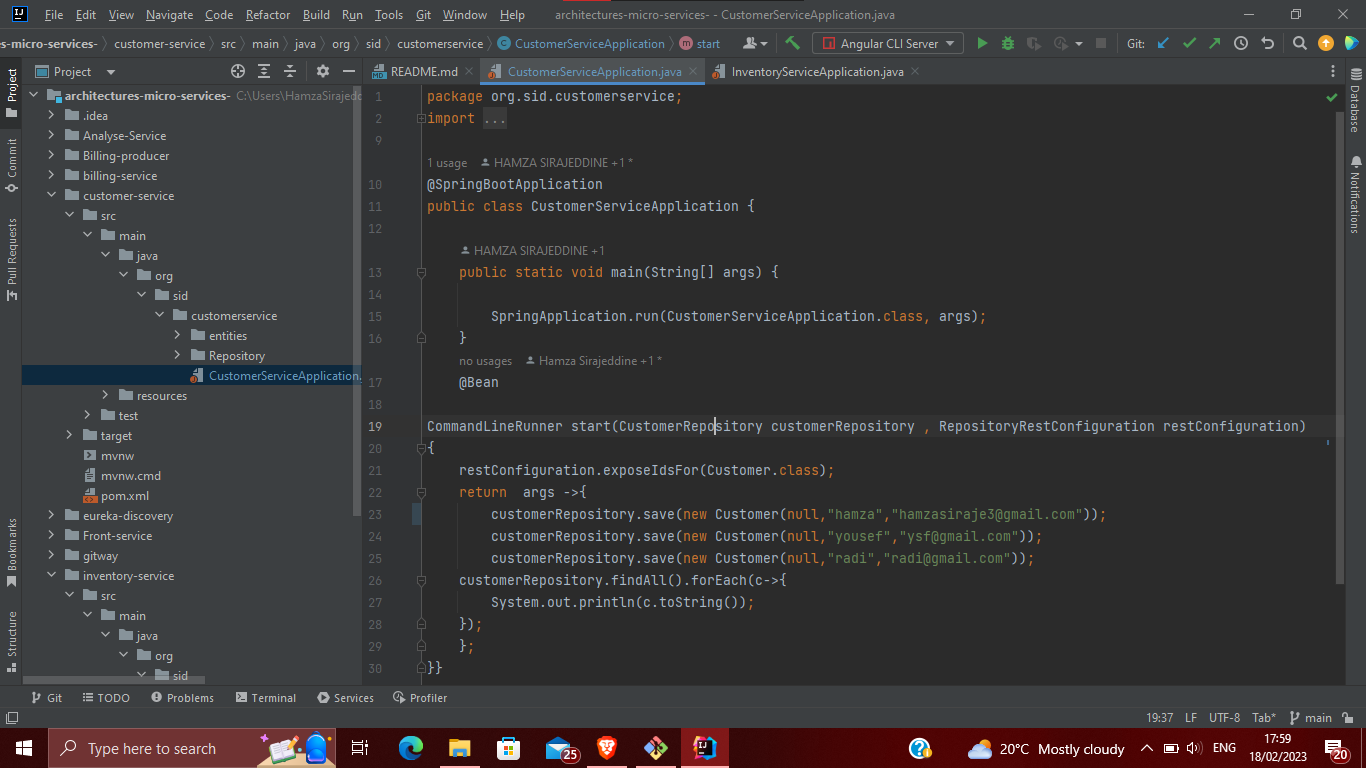Click the orange IDE update icon
The width and height of the screenshot is (1366, 768).
1326,43
